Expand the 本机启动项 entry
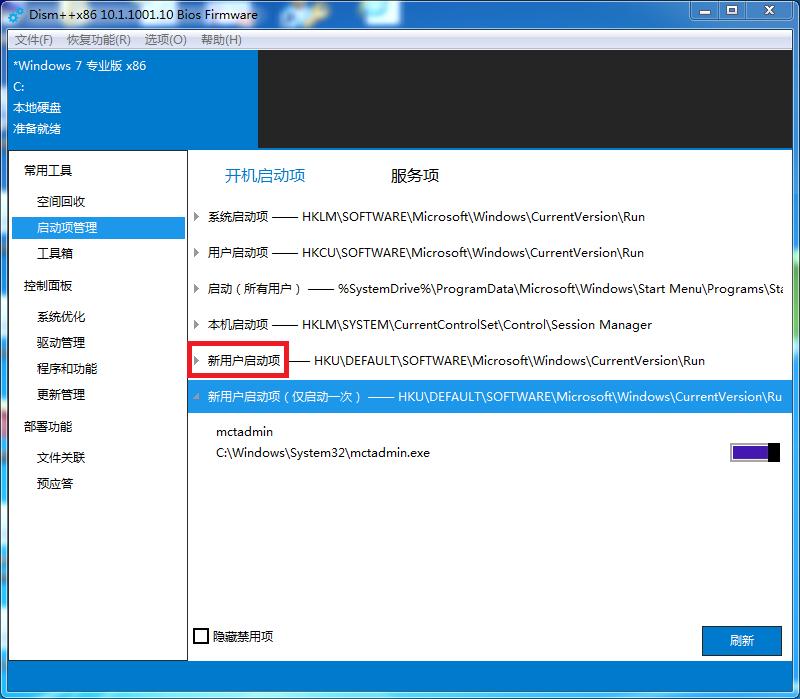Viewport: 800px width, 699px height. [198, 325]
